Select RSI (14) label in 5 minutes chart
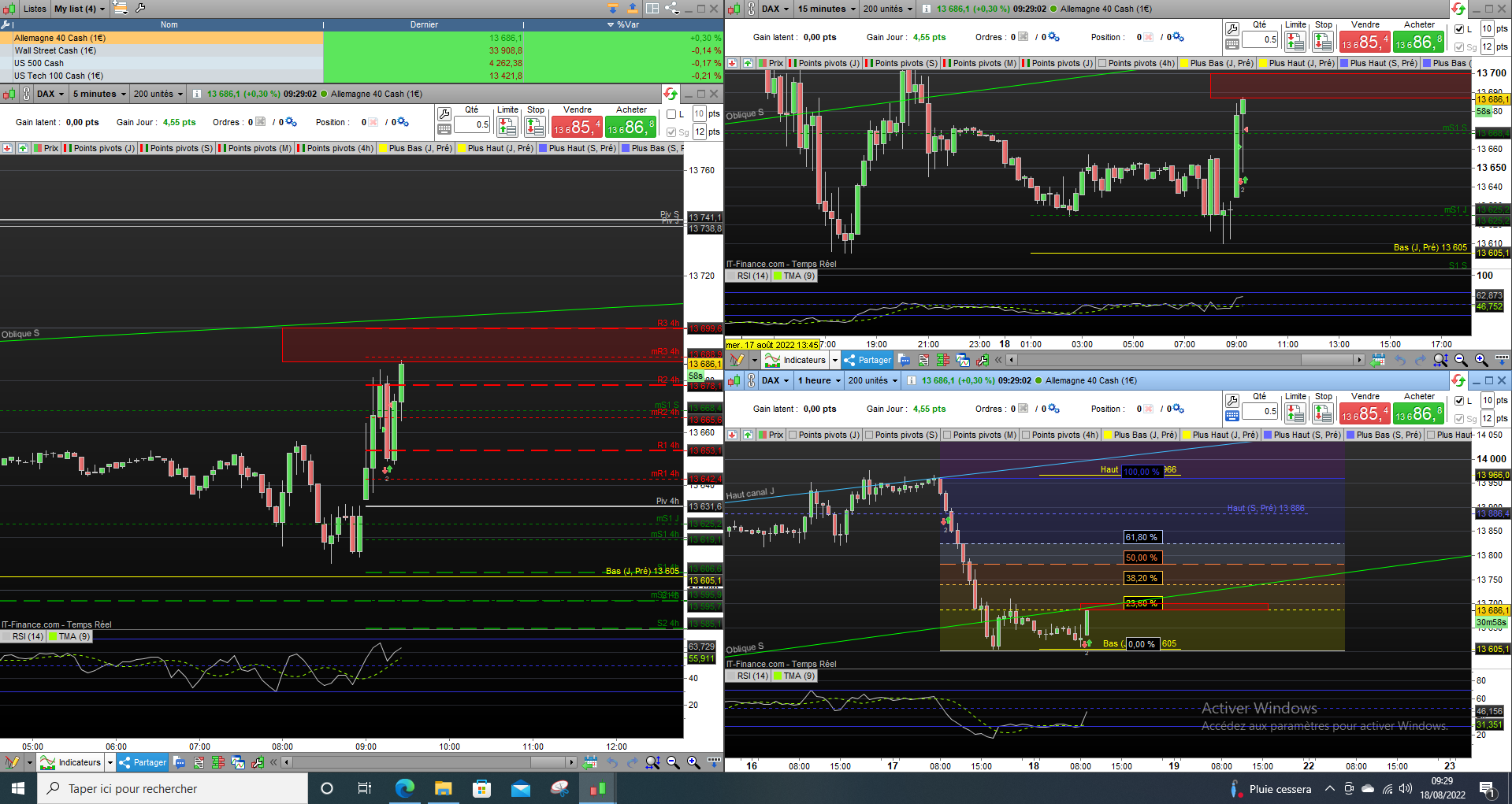The image size is (1512, 804). point(24,636)
